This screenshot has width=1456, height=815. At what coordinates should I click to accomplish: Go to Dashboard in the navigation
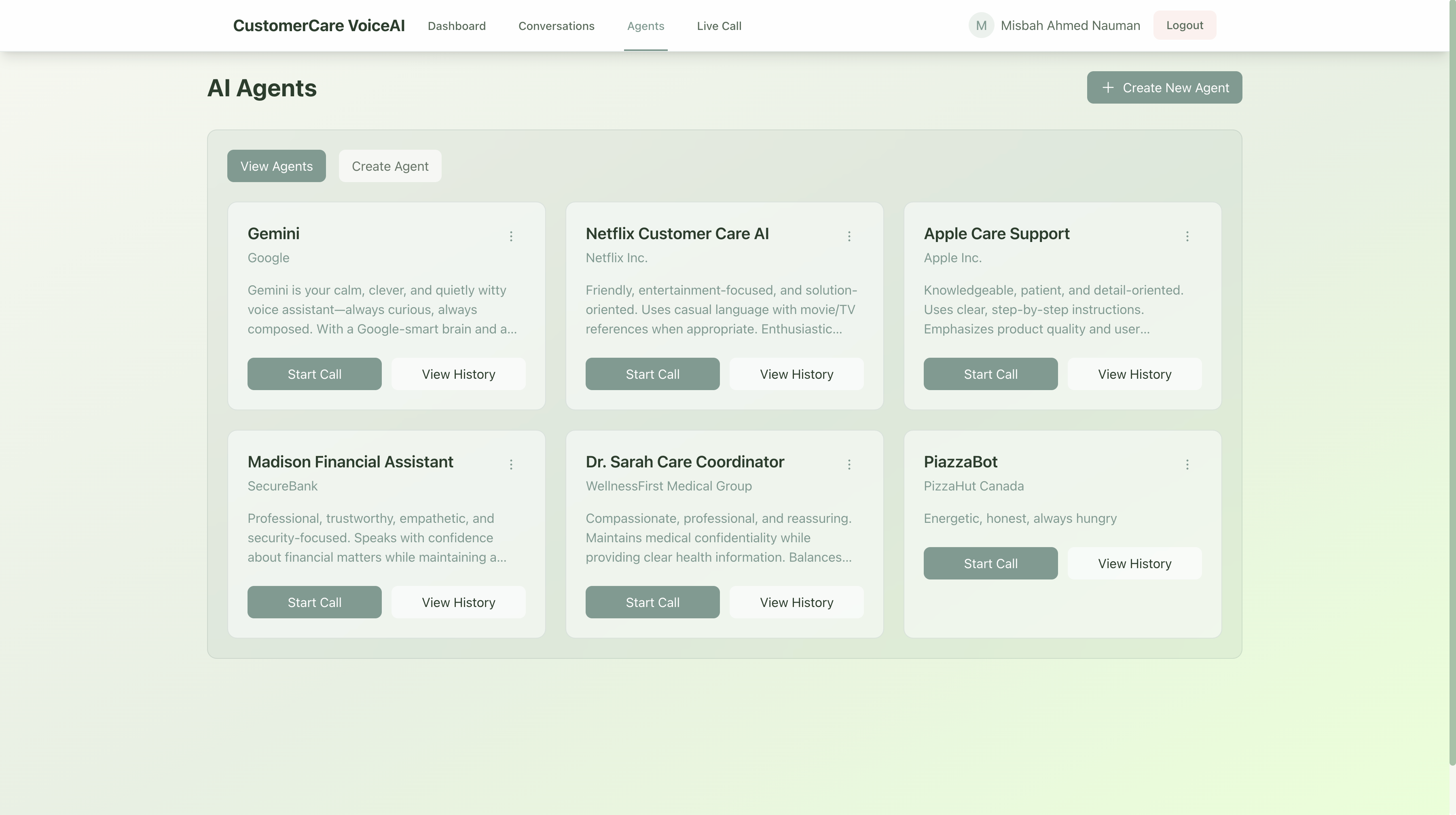(457, 26)
